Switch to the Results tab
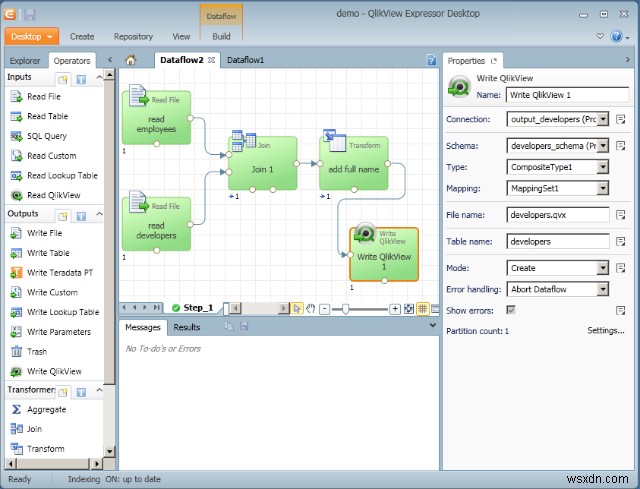The width and height of the screenshot is (640, 489). coord(187,327)
